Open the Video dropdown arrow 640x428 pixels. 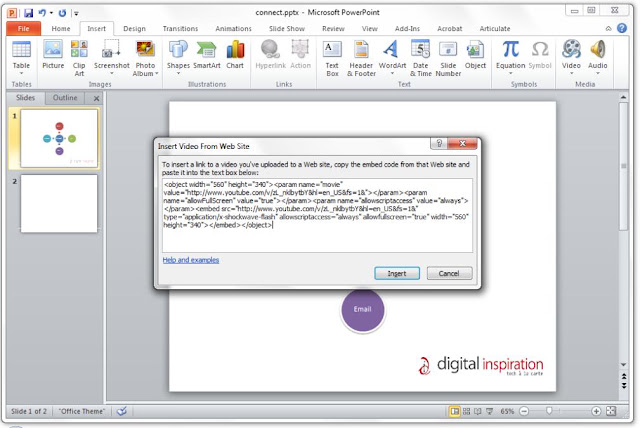click(x=571, y=73)
